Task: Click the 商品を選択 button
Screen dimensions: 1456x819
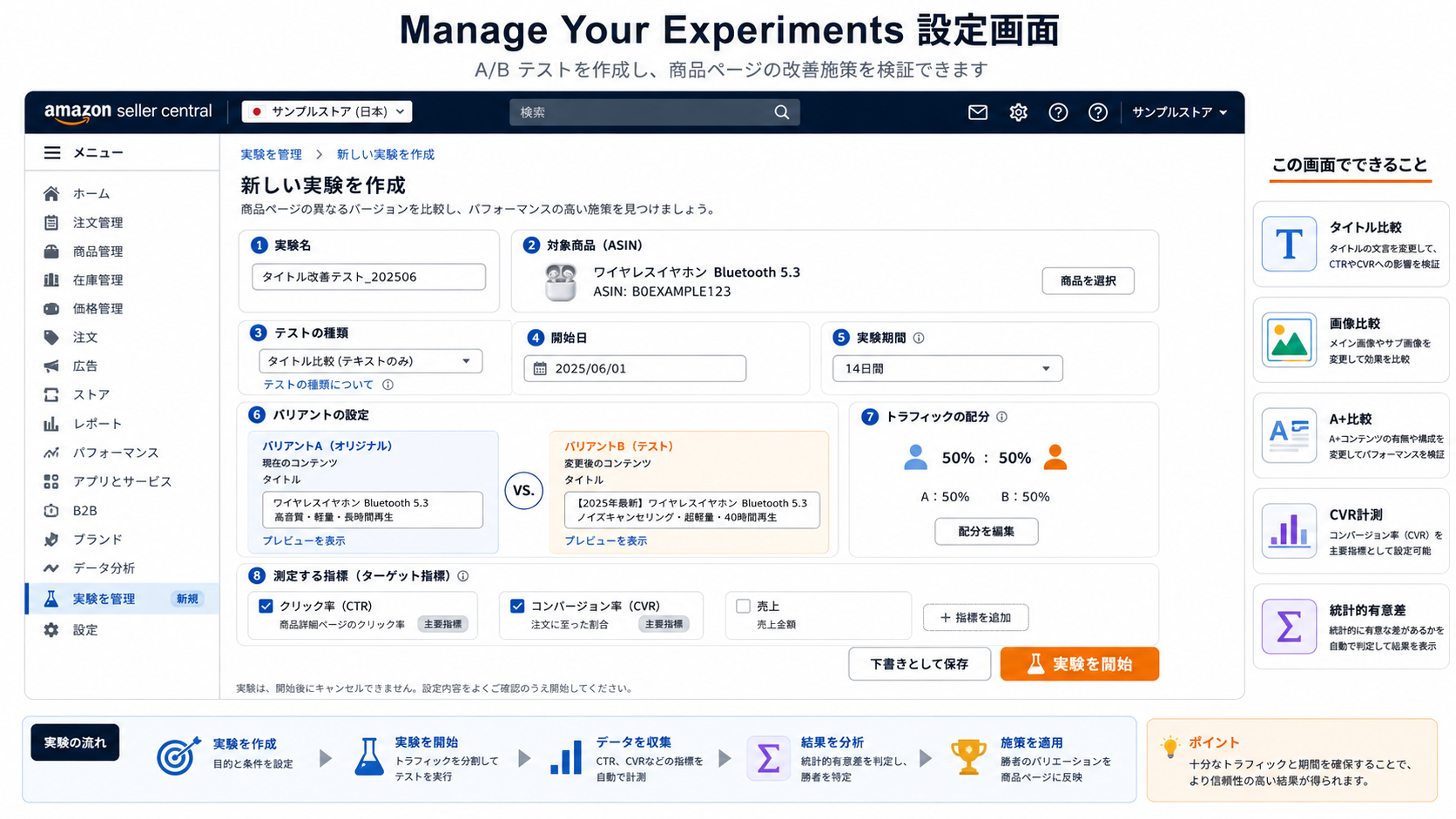Action: click(x=1088, y=281)
